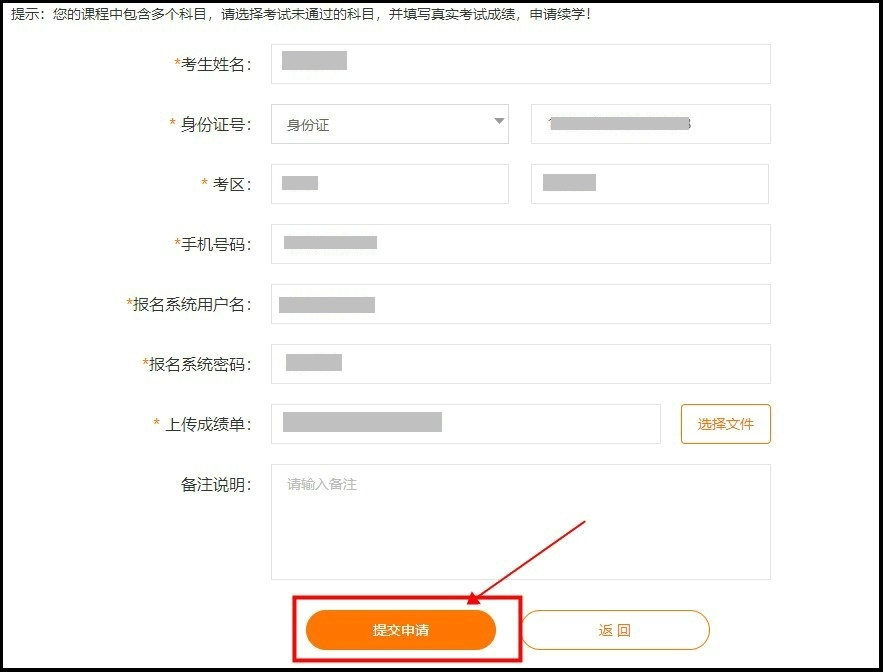Click the second 考区 exam area field
Viewport: 883px width, 672px height.
650,183
